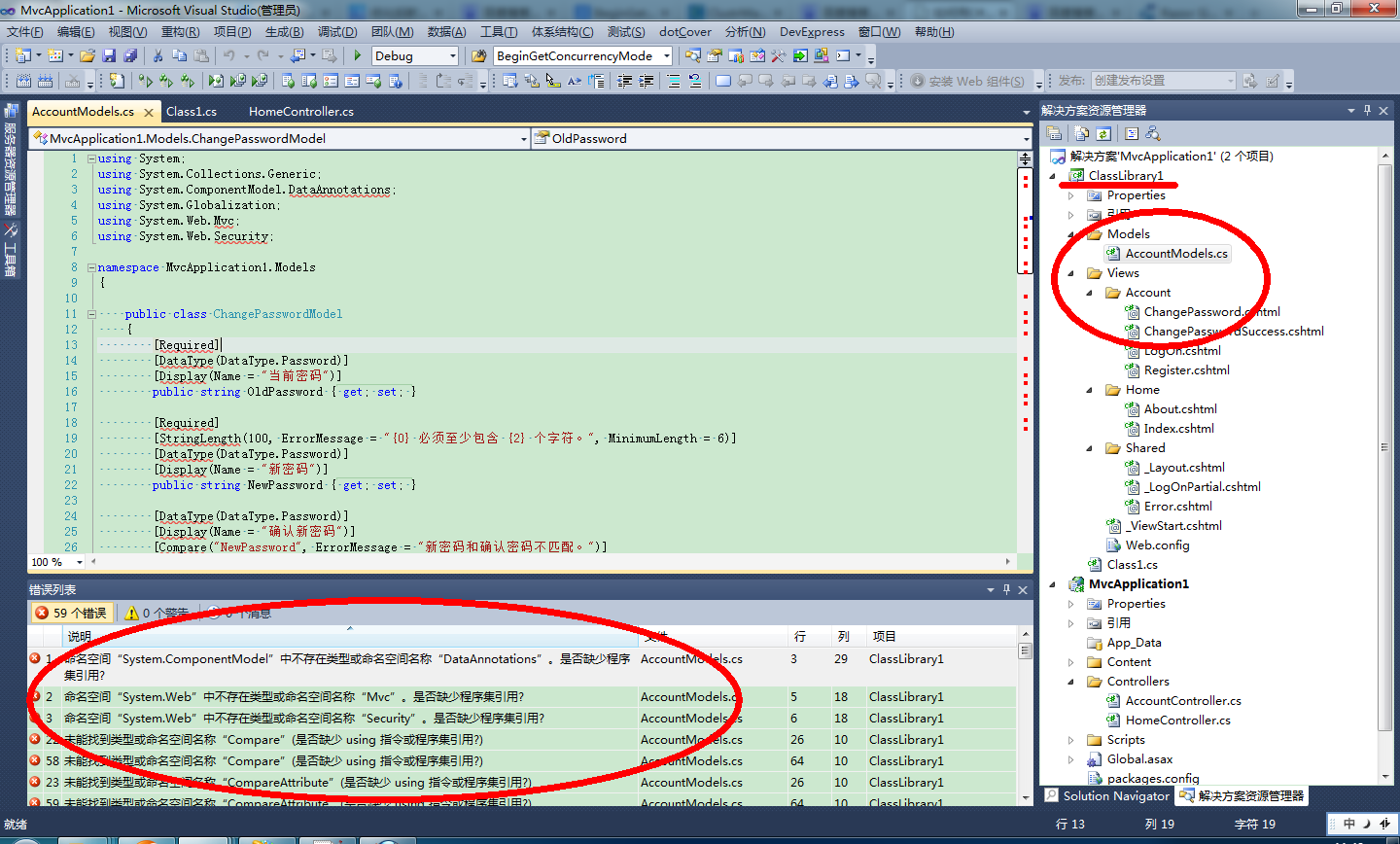Click Find in Files icon beside BeginGetConcurrencyMode
This screenshot has width=1400, height=844.
pyautogui.click(x=478, y=55)
